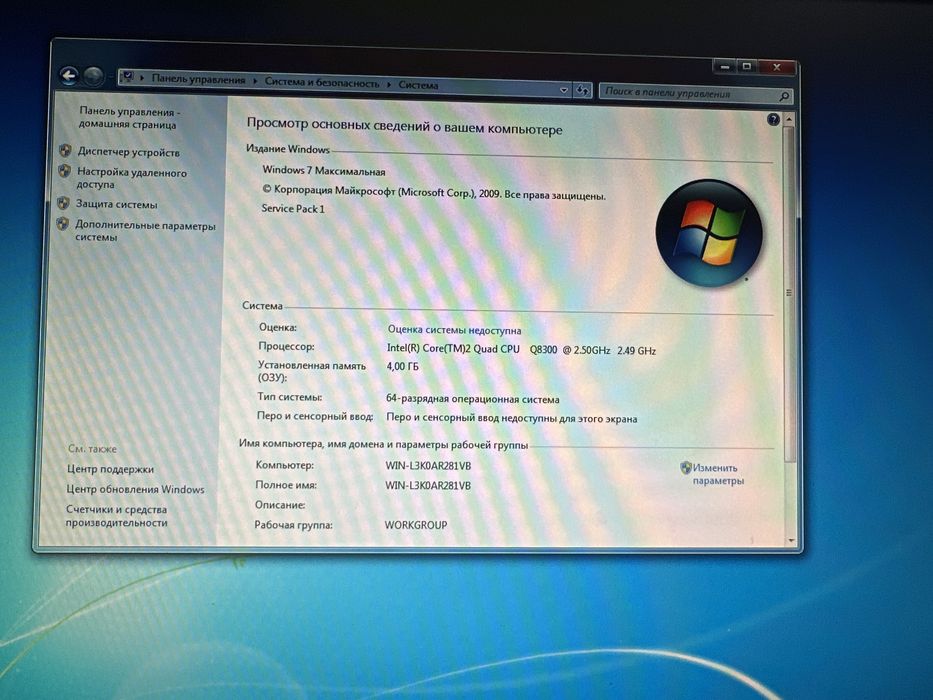Viewport: 933px width, 700px height.
Task: Click the WORKGROUP value
Action: click(x=415, y=525)
